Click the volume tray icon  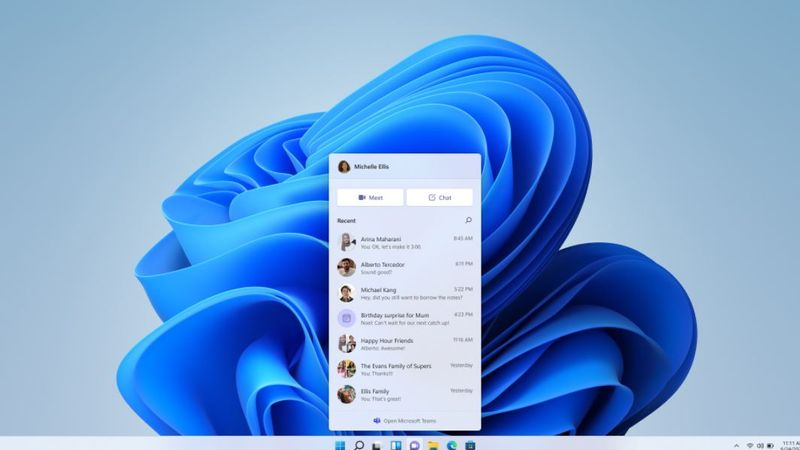[x=760, y=446]
